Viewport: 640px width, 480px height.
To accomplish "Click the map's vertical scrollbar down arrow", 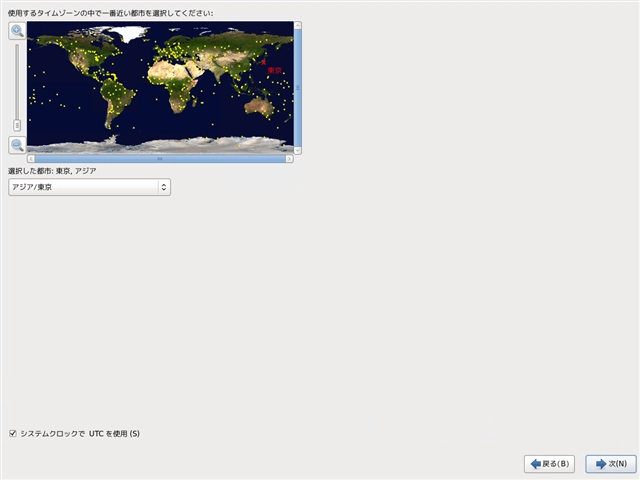I will click(x=298, y=150).
